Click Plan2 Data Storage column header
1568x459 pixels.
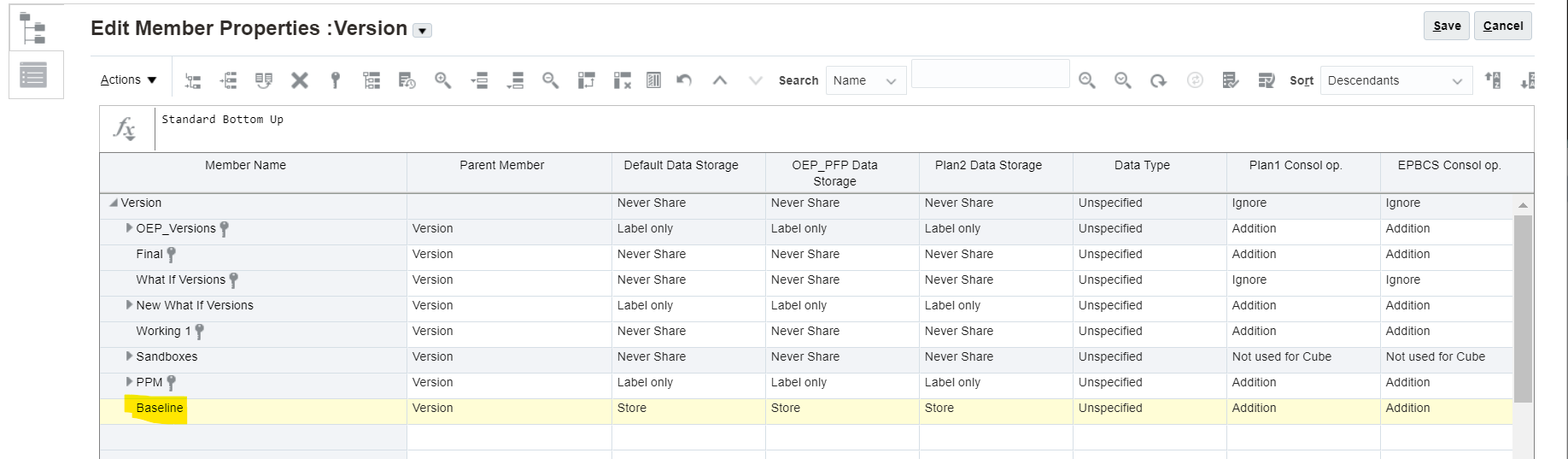[x=996, y=173]
